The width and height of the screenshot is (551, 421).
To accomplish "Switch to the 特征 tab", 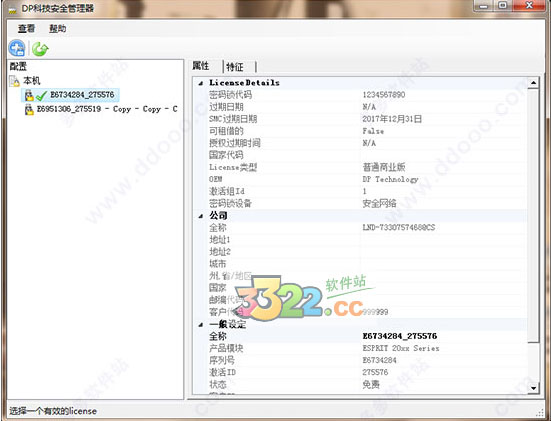I will pyautogui.click(x=235, y=67).
